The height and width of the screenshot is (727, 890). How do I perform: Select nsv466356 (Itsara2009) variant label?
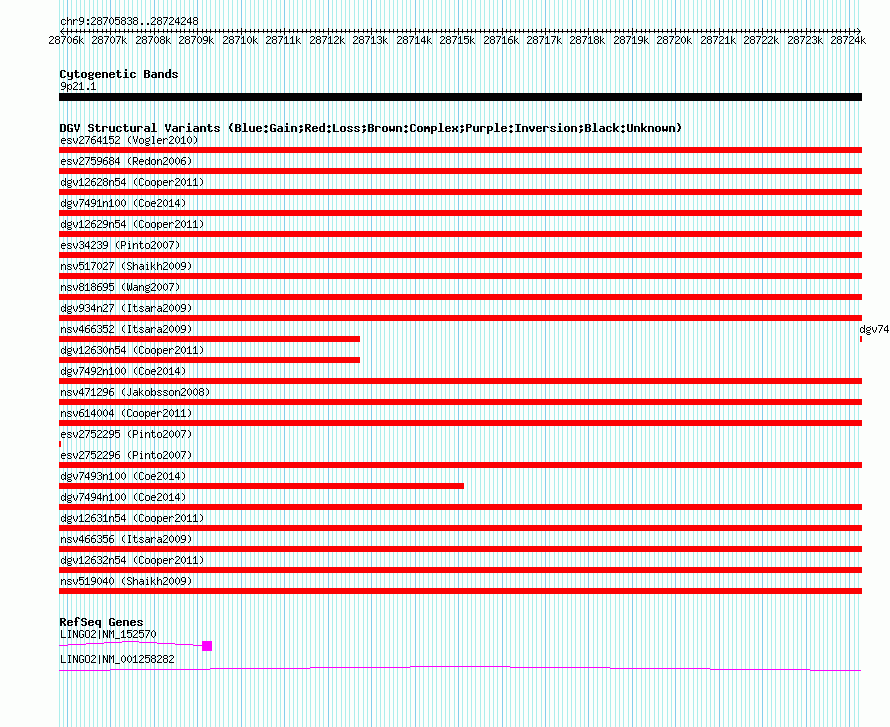pos(126,539)
